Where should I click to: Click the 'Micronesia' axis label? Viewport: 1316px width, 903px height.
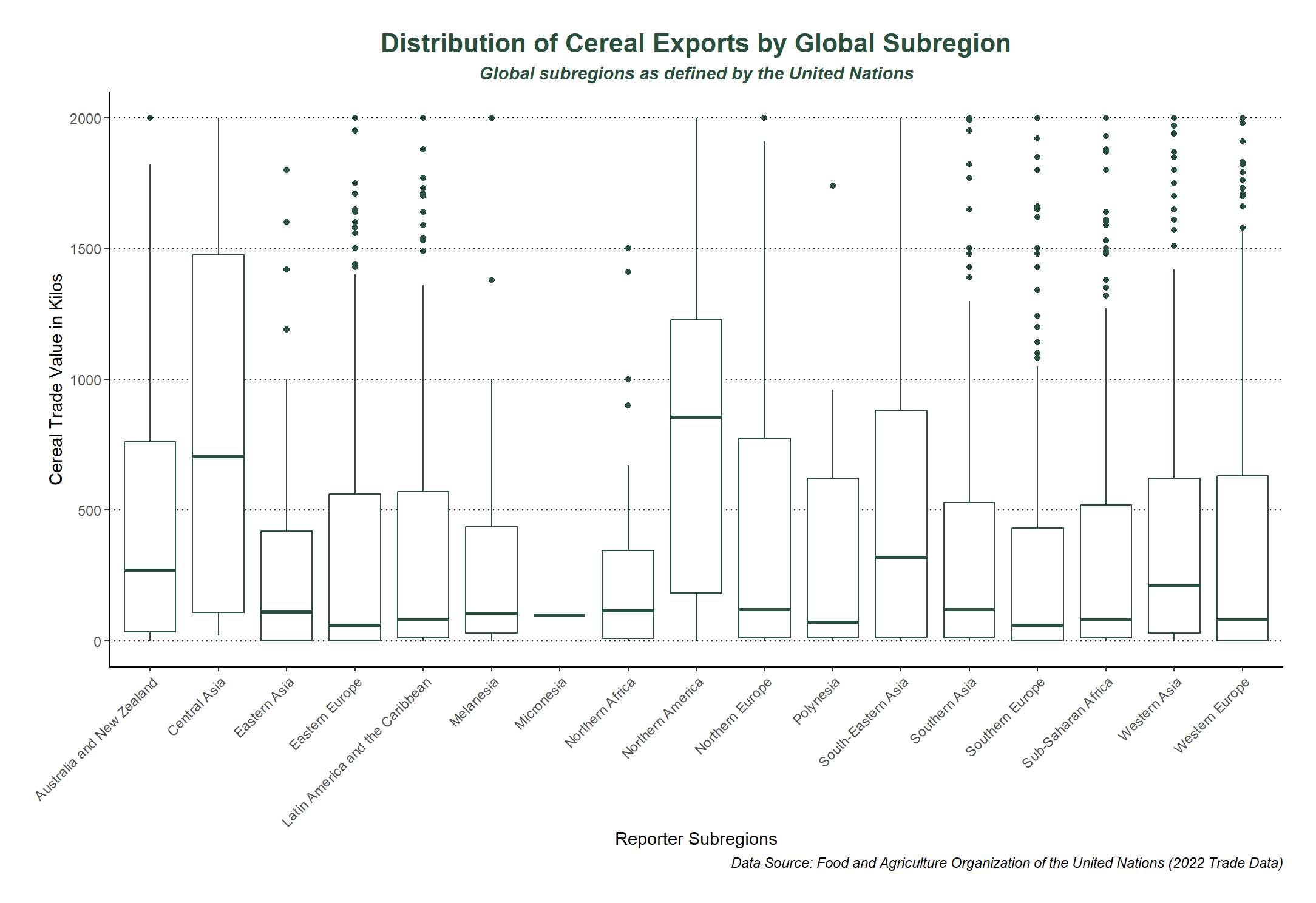tap(541, 703)
